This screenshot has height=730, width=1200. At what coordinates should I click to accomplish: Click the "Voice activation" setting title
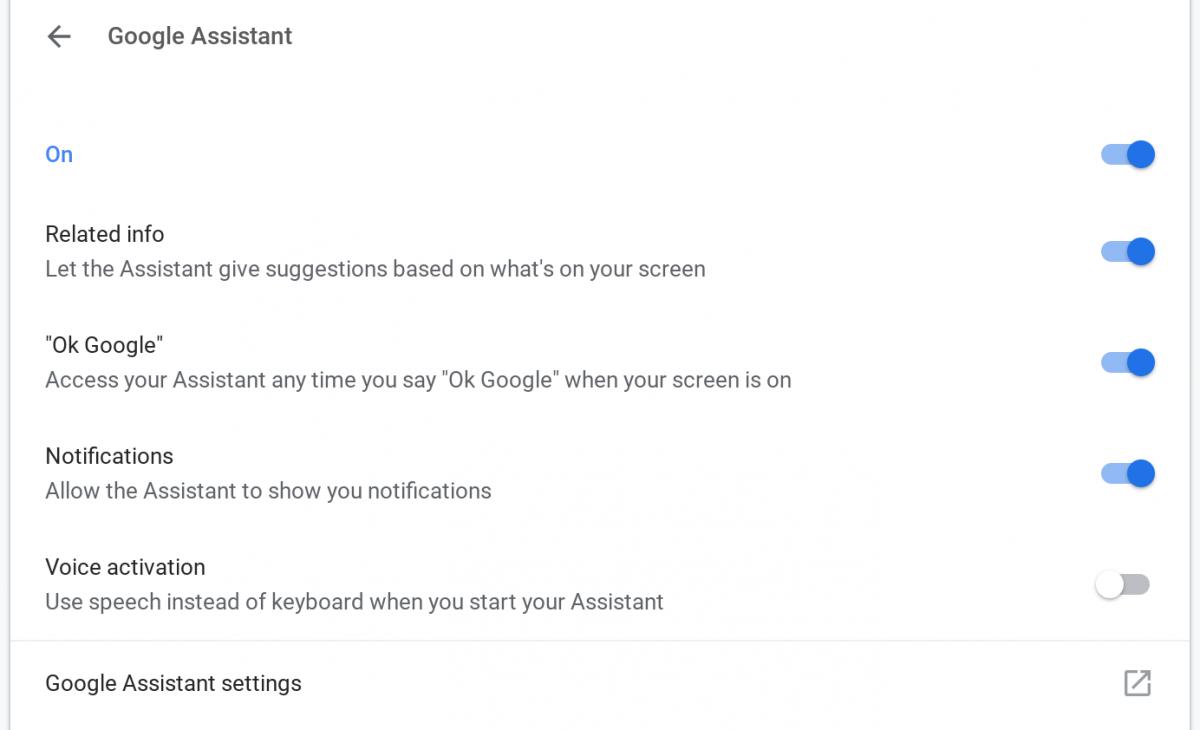(x=125, y=567)
